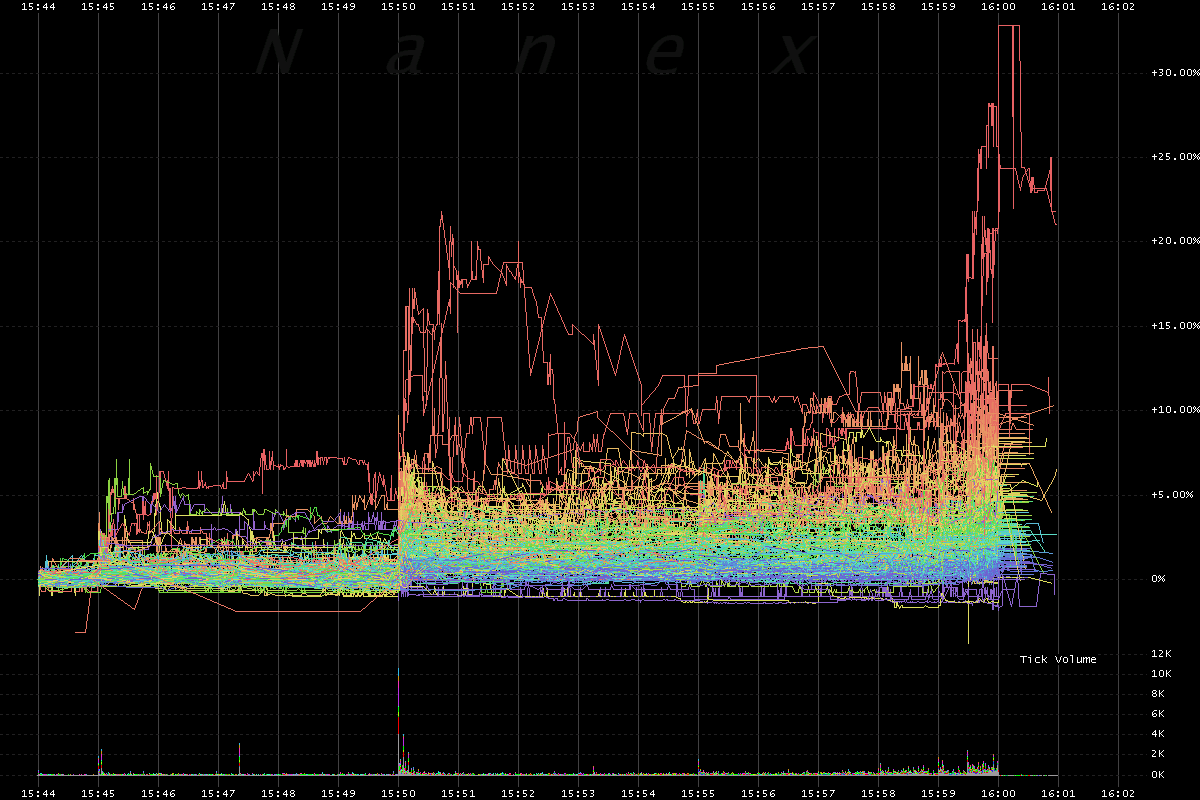1200x800 pixels.
Task: Click 15:58 on the bottom time axis
Action: tap(878, 793)
